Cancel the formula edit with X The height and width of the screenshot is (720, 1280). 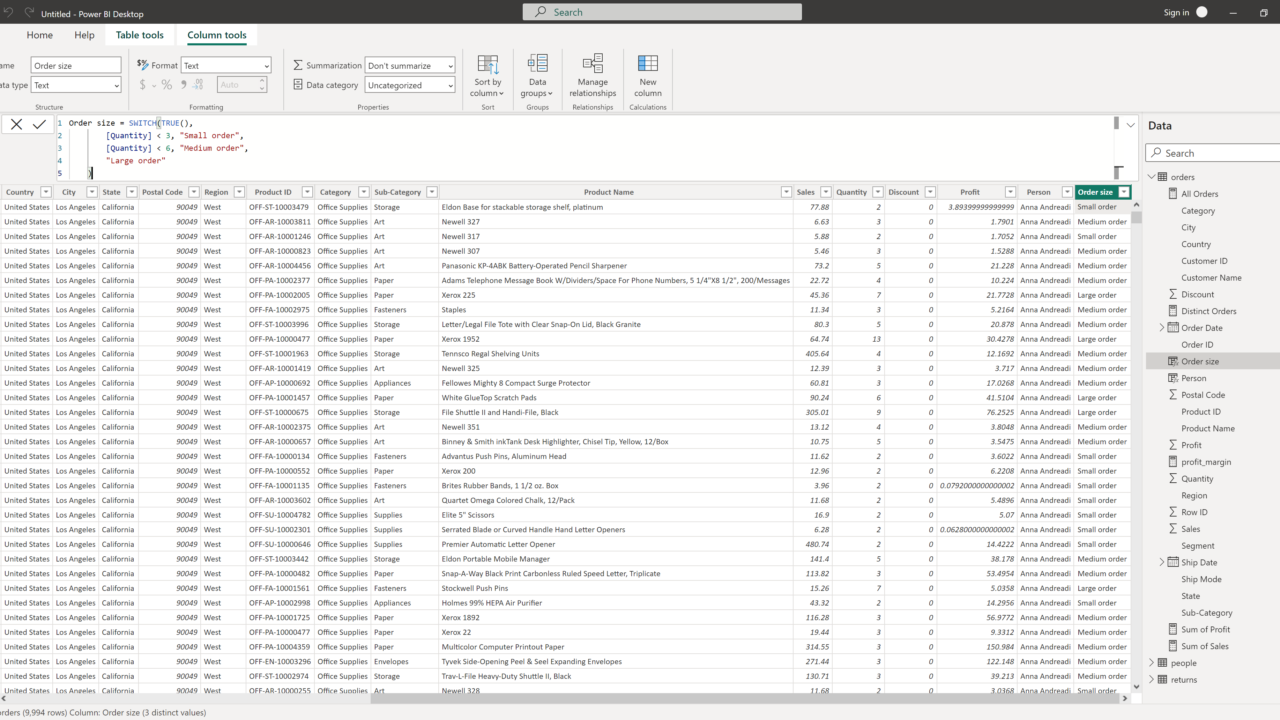click(x=17, y=124)
